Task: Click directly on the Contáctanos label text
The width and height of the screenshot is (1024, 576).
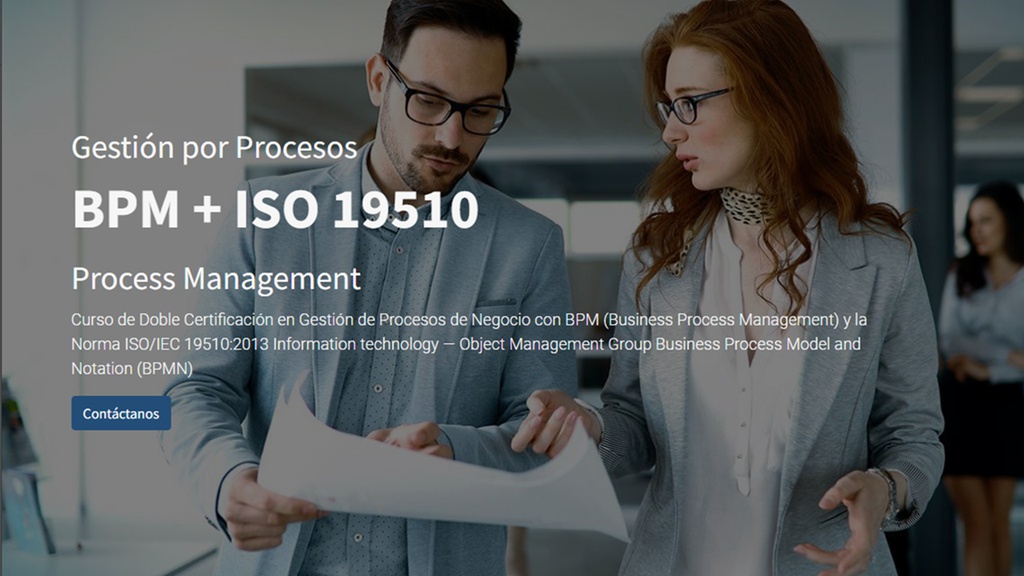Action: 119,413
